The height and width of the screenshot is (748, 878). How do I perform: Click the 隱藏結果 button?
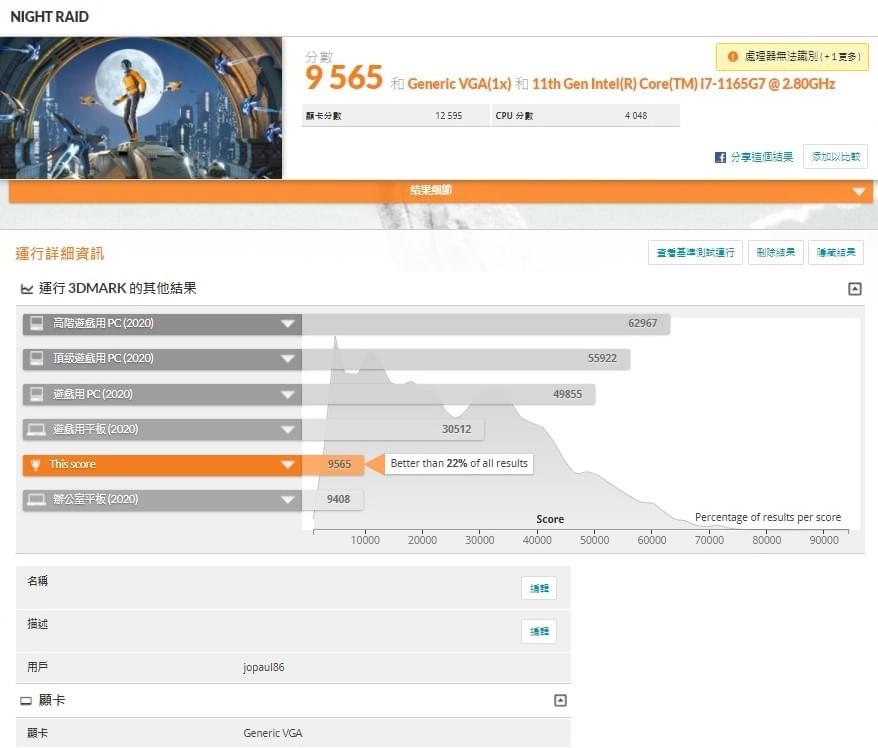pyautogui.click(x=836, y=253)
